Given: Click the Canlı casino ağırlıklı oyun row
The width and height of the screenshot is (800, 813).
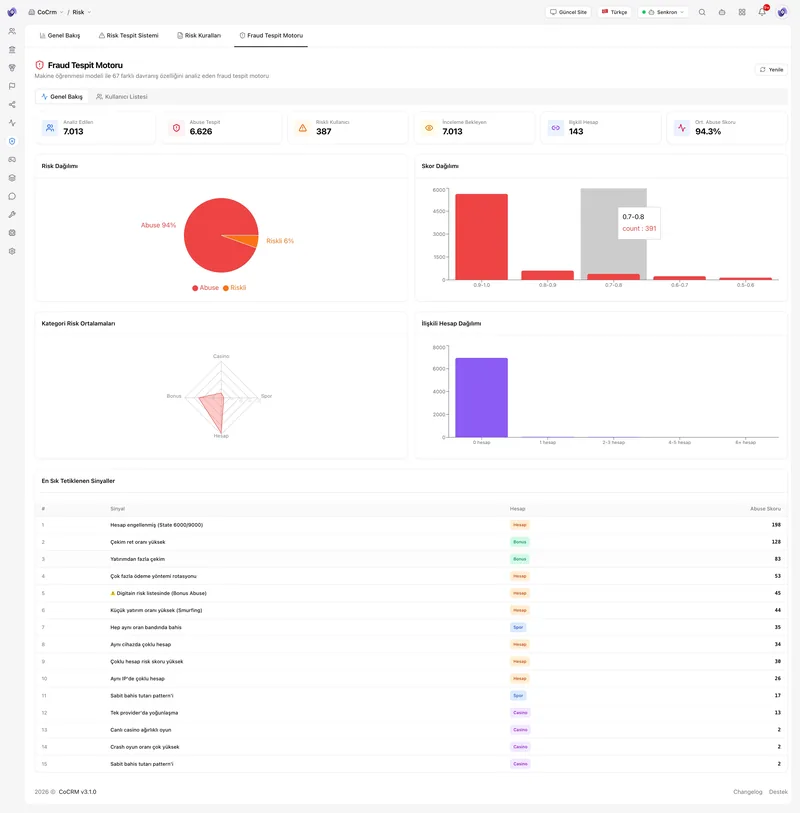Looking at the screenshot, I should point(411,730).
